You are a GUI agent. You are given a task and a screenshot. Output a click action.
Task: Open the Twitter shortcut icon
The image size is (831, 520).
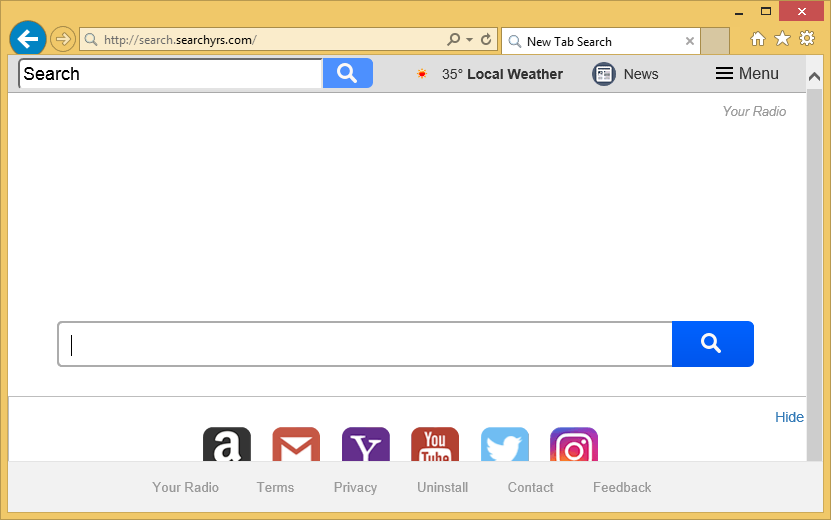504,447
